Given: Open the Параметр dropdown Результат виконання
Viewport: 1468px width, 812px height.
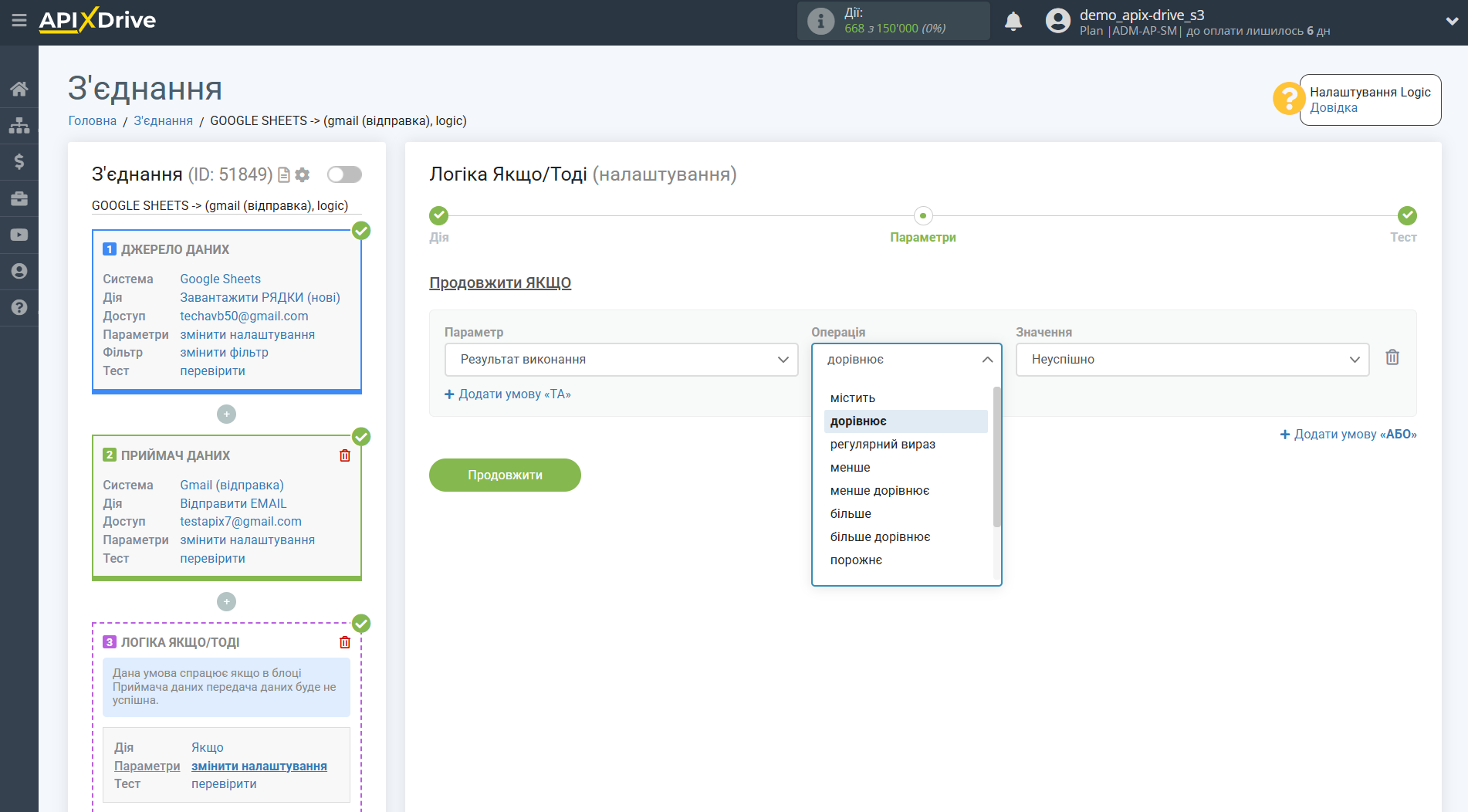Looking at the screenshot, I should tap(621, 360).
